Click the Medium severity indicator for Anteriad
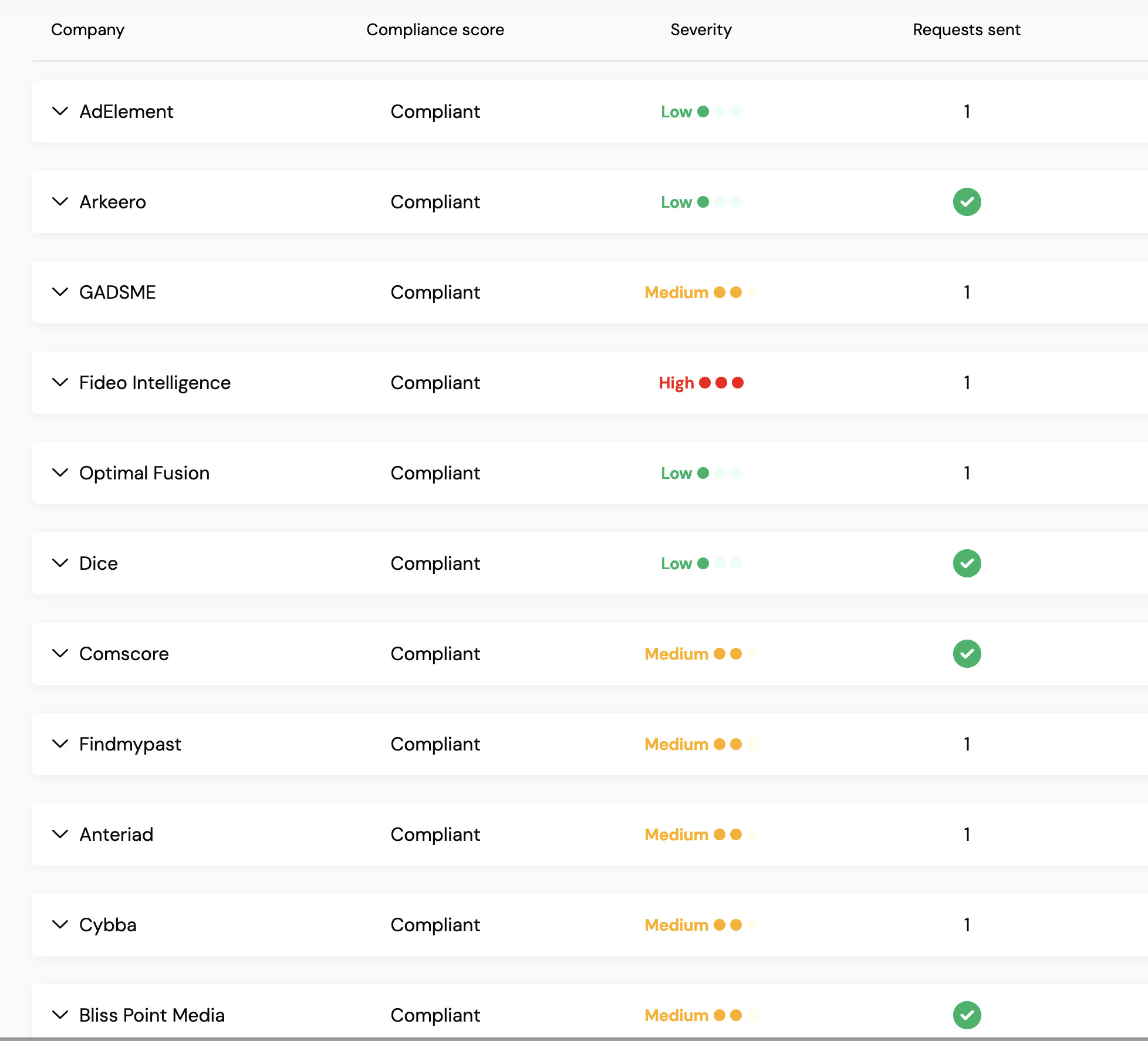This screenshot has width=1148, height=1041. pyautogui.click(x=701, y=834)
